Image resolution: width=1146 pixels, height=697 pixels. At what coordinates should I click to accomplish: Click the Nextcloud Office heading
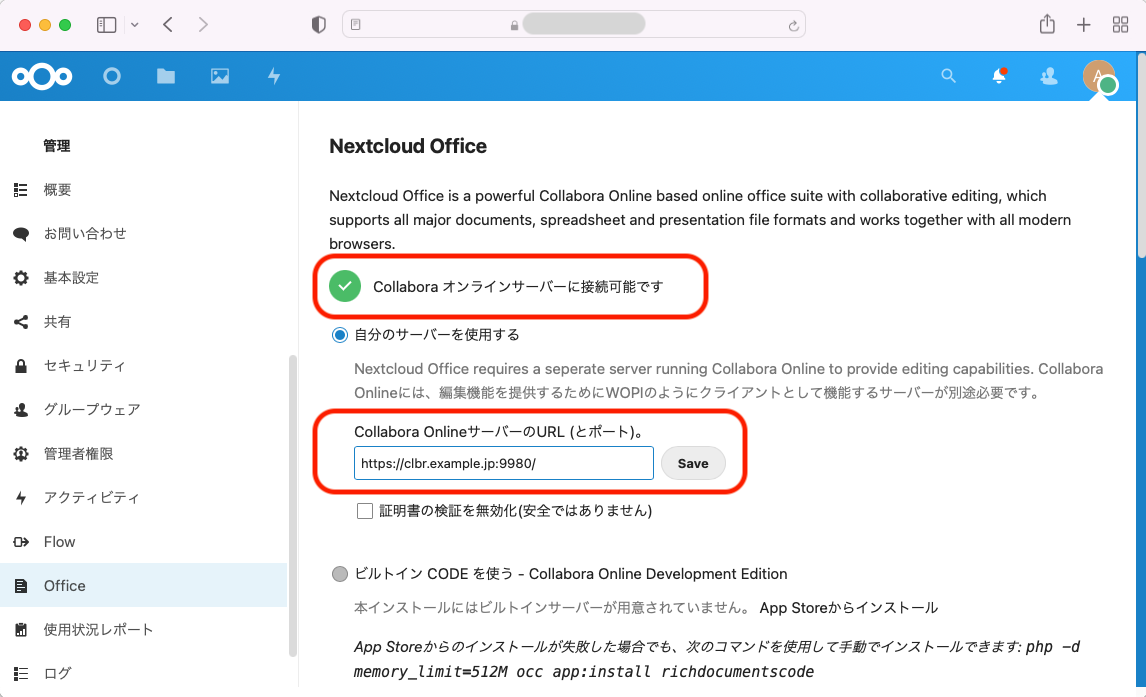pos(408,146)
